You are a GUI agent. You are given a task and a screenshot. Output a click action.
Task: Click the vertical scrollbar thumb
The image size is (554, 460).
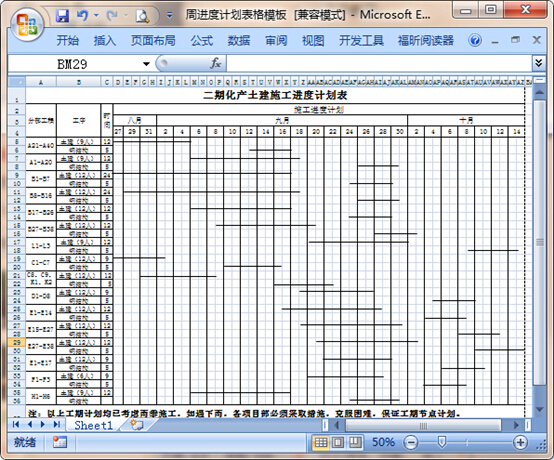coord(540,242)
